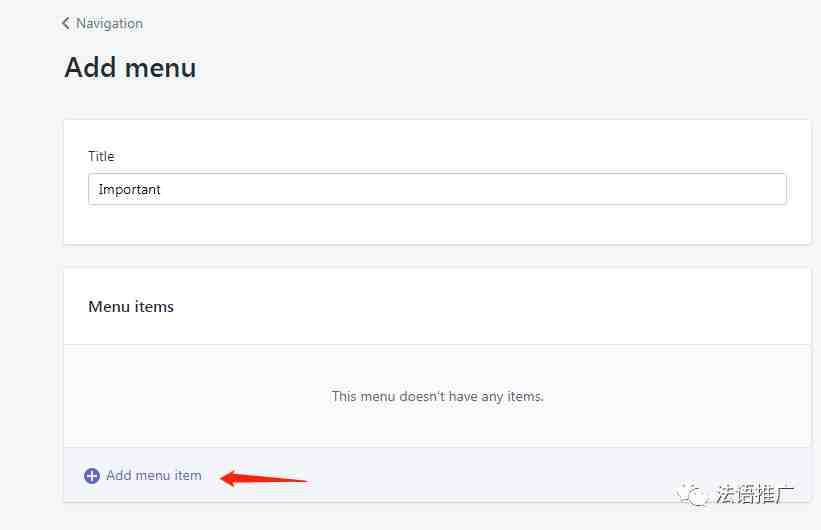Click the blank space right of the Menu items heading
Image resolution: width=821 pixels, height=530 pixels.
492,306
